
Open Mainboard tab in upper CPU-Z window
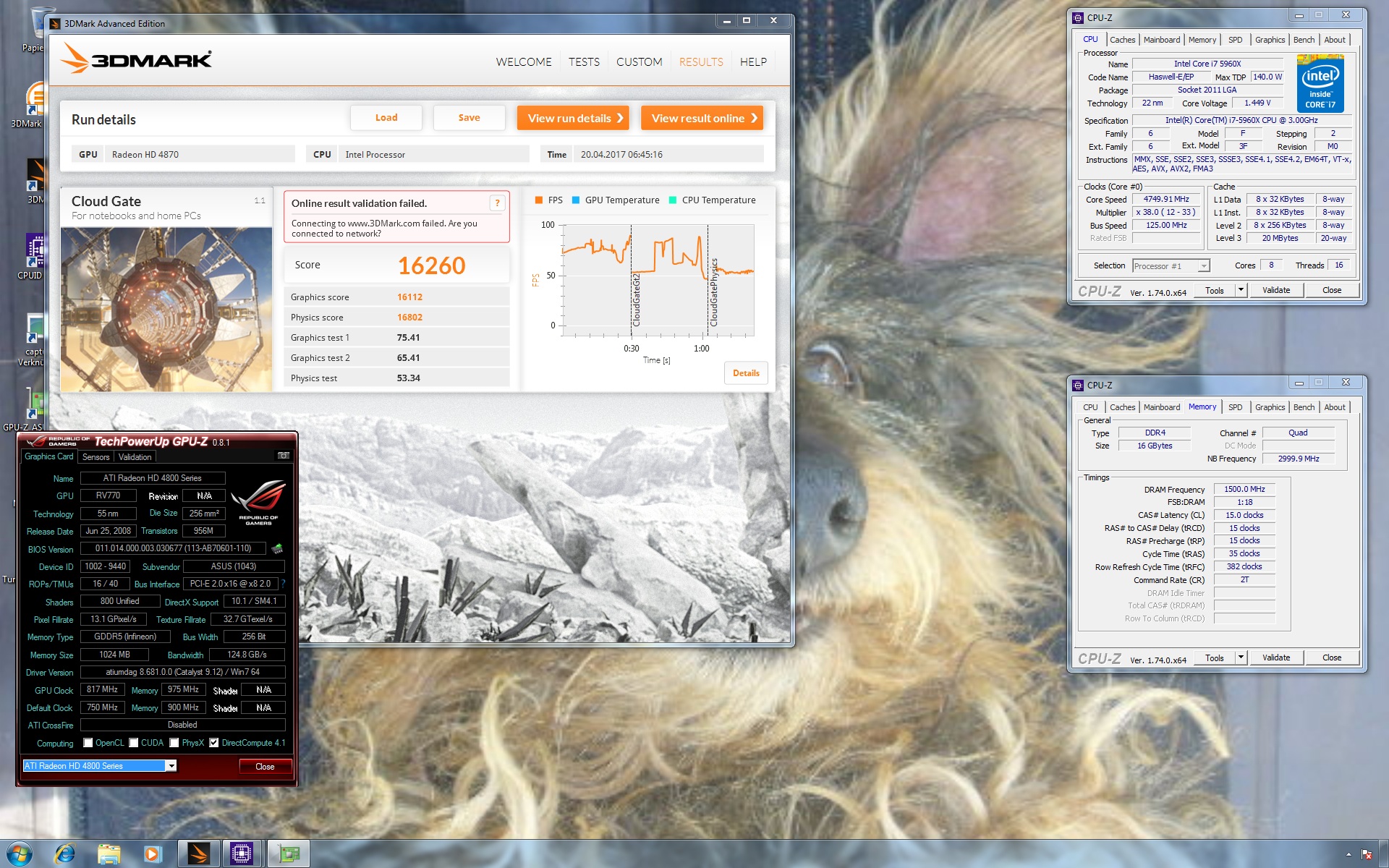point(1161,40)
